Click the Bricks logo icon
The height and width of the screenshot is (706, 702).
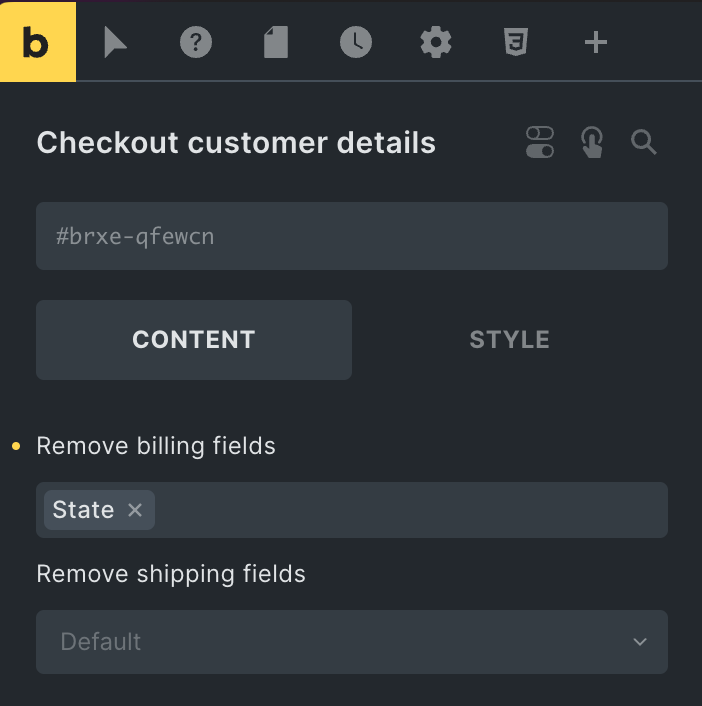[37, 42]
